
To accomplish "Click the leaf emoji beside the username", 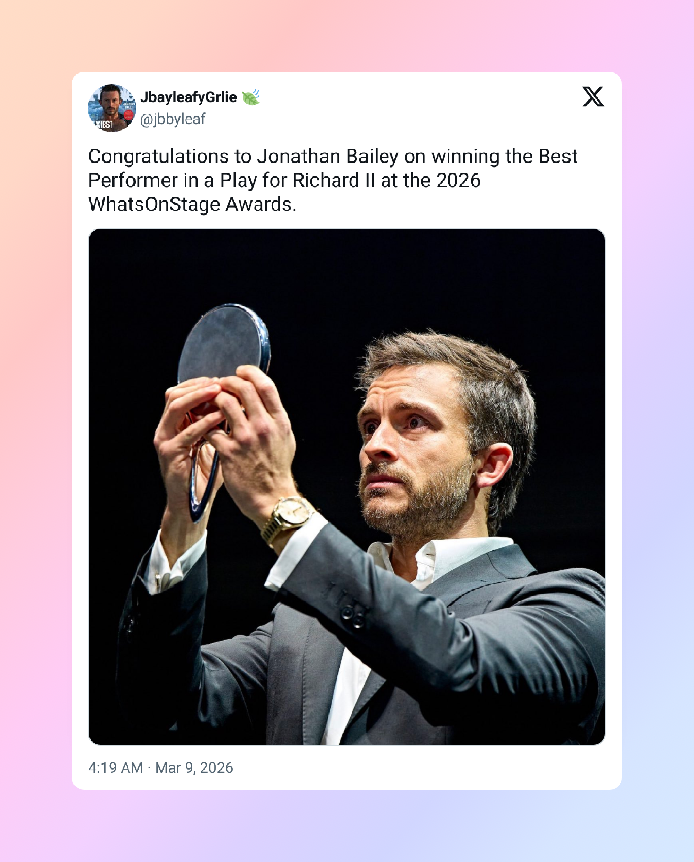I will [x=251, y=97].
